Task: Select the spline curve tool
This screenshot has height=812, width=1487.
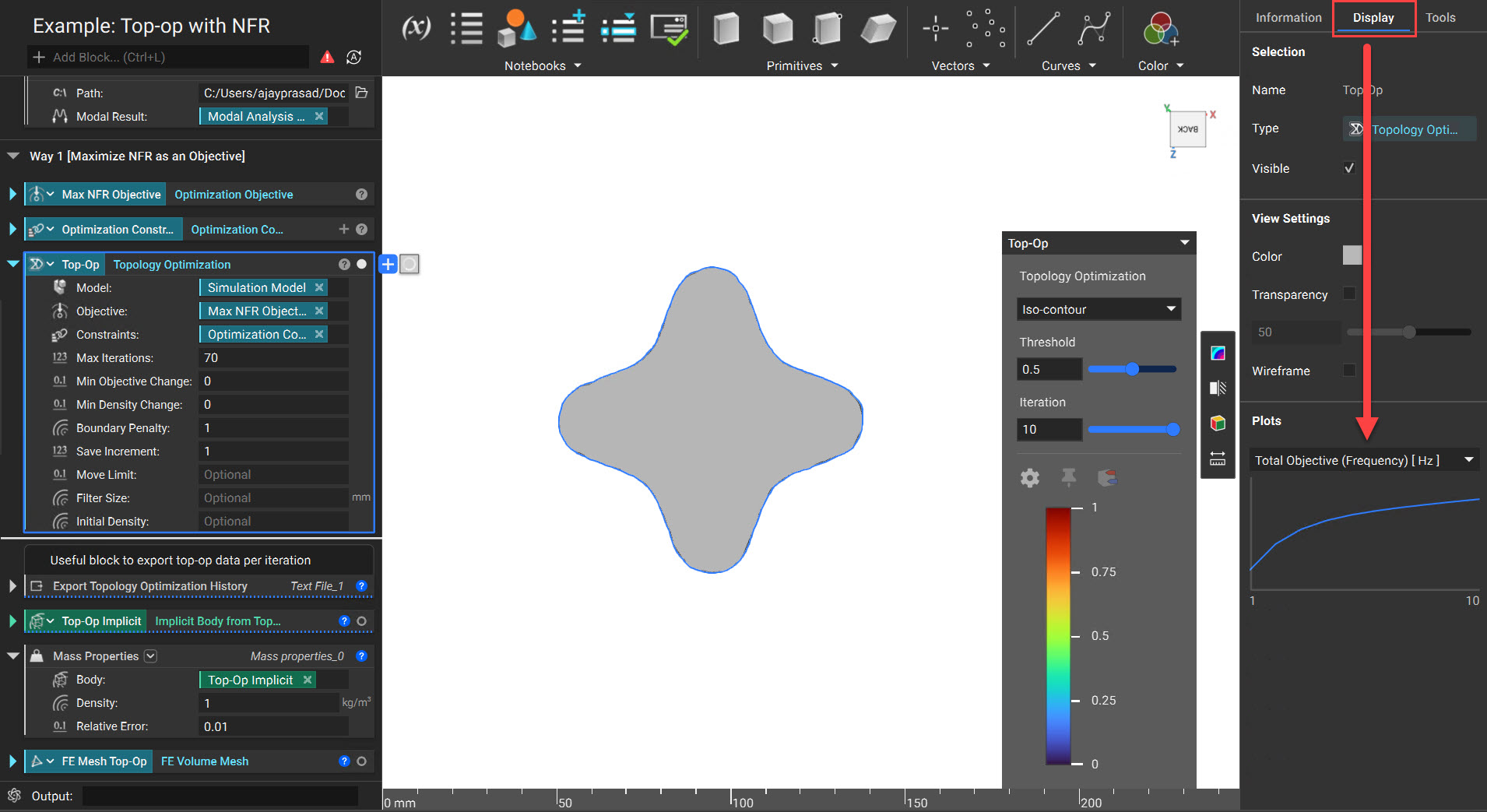Action: pyautogui.click(x=1094, y=29)
